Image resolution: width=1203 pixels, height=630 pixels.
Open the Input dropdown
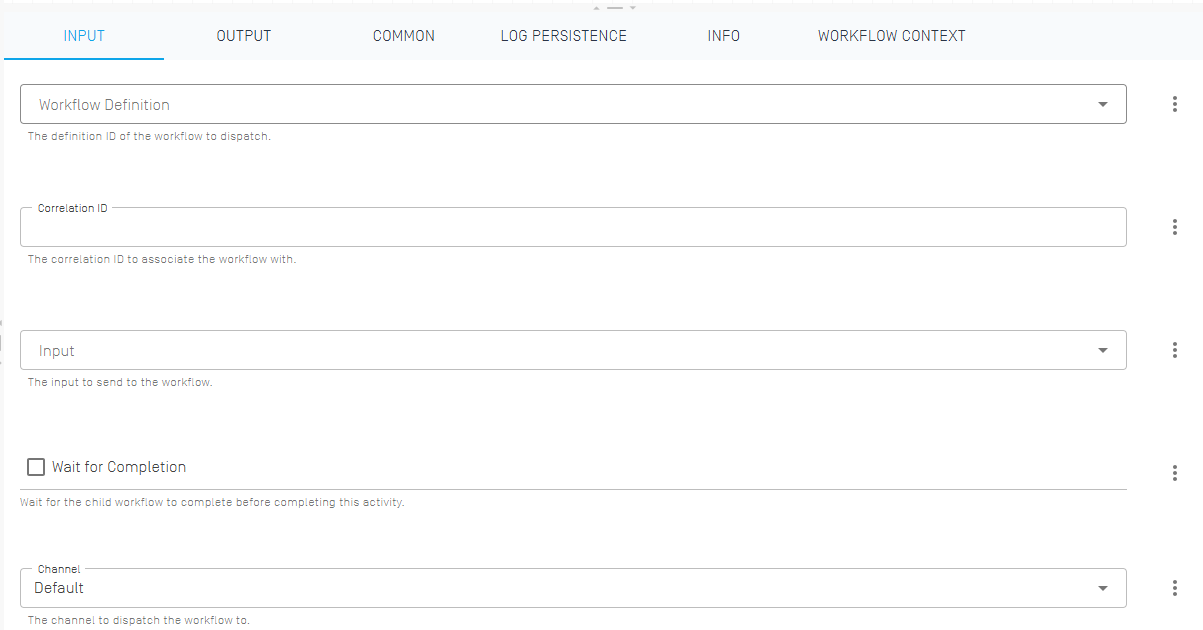(x=1103, y=350)
